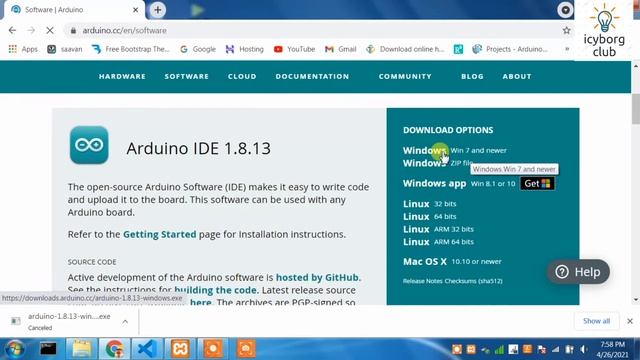
Task: Open the Help chat button
Action: point(578,272)
